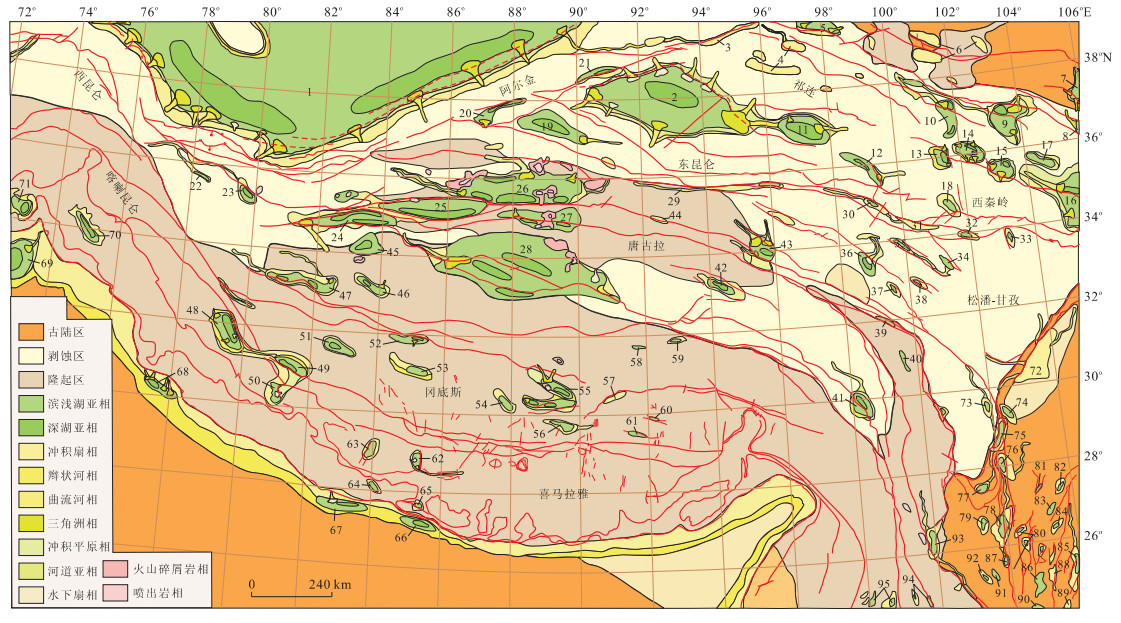Pick the 冲积扇相 legend color box
Viewport: 1121px width, 623px height.
(x=31, y=451)
